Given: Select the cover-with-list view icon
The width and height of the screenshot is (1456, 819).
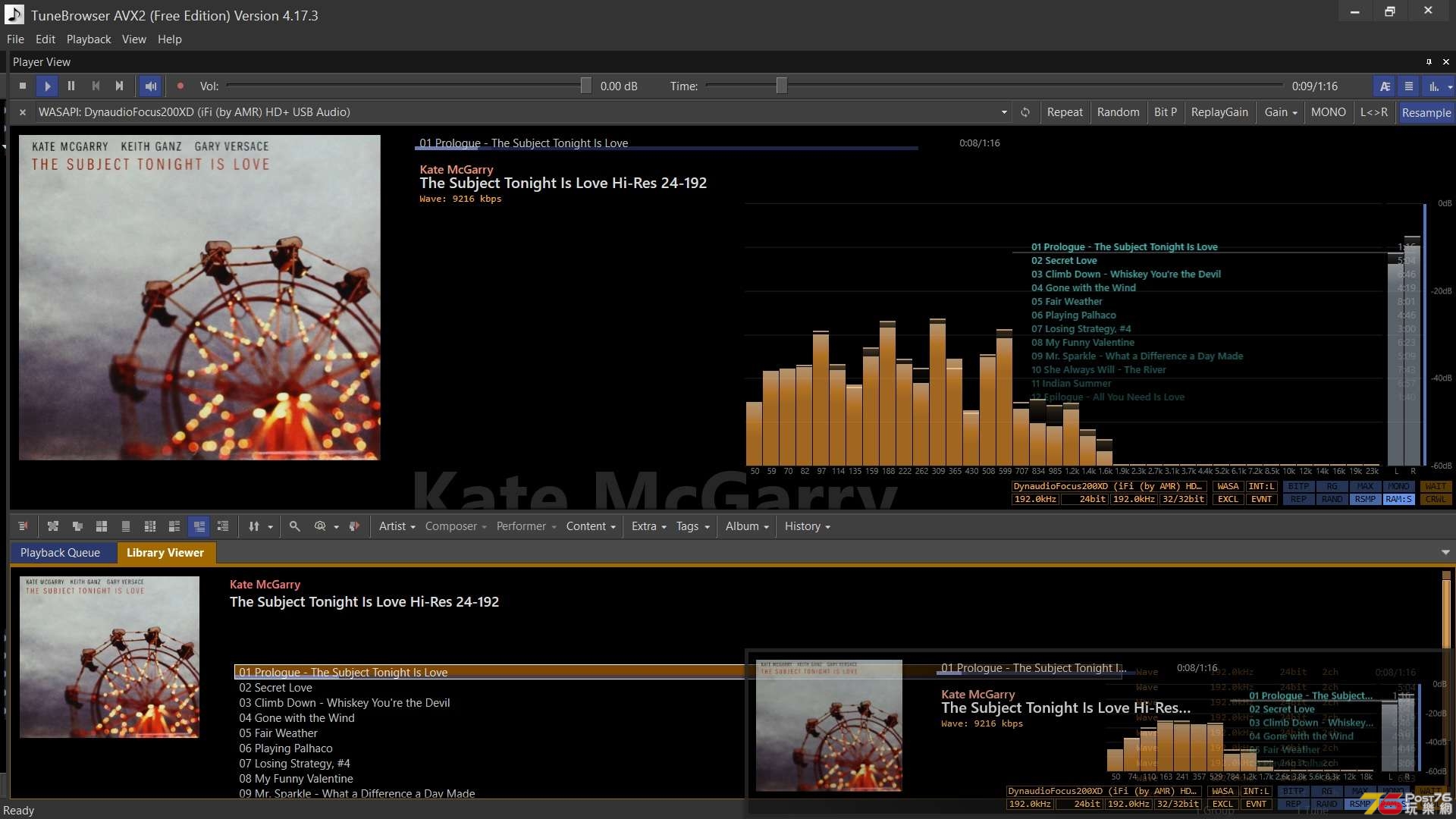Looking at the screenshot, I should [x=174, y=526].
